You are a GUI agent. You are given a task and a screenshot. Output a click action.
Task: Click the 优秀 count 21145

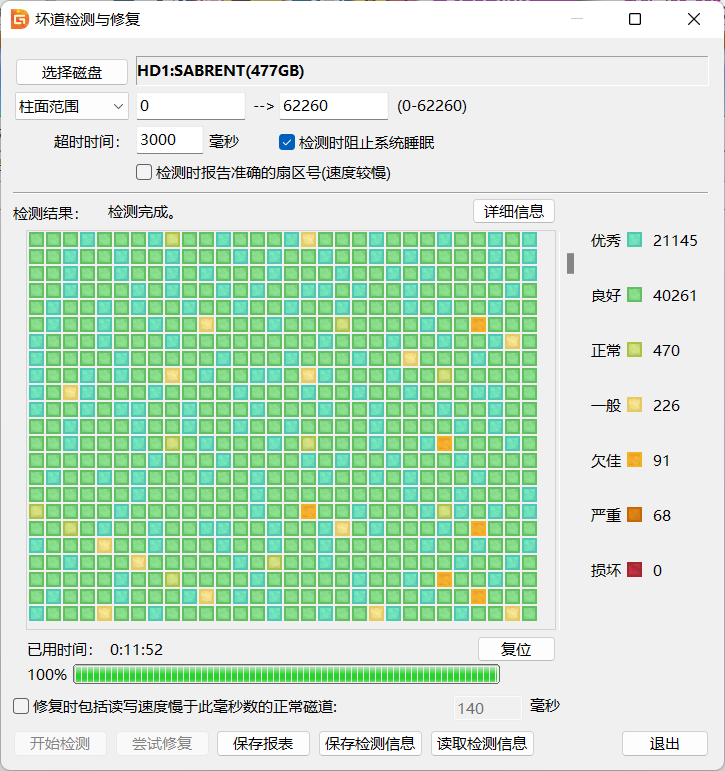(675, 240)
